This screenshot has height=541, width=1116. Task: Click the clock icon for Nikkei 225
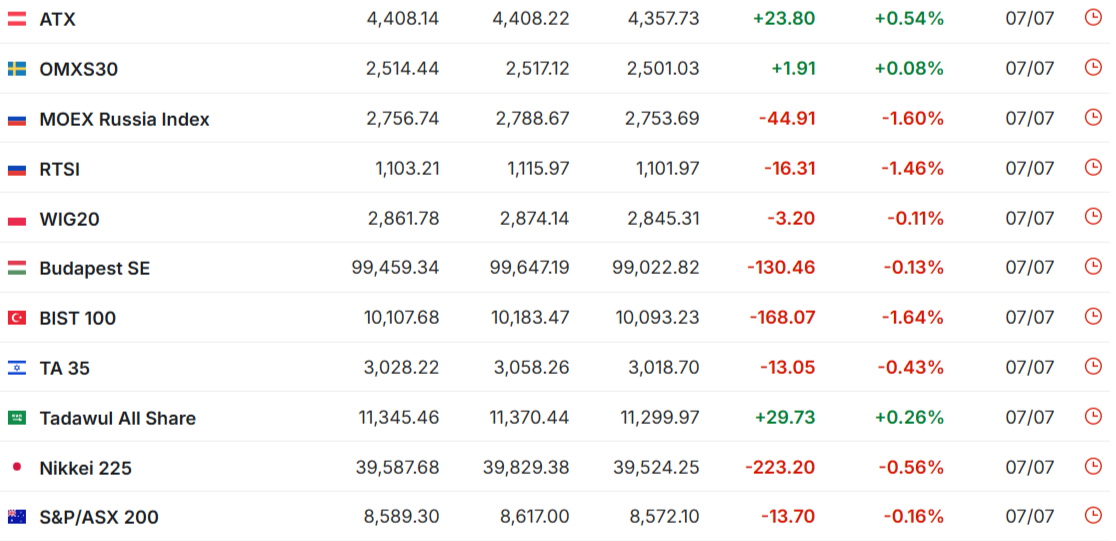click(1093, 466)
